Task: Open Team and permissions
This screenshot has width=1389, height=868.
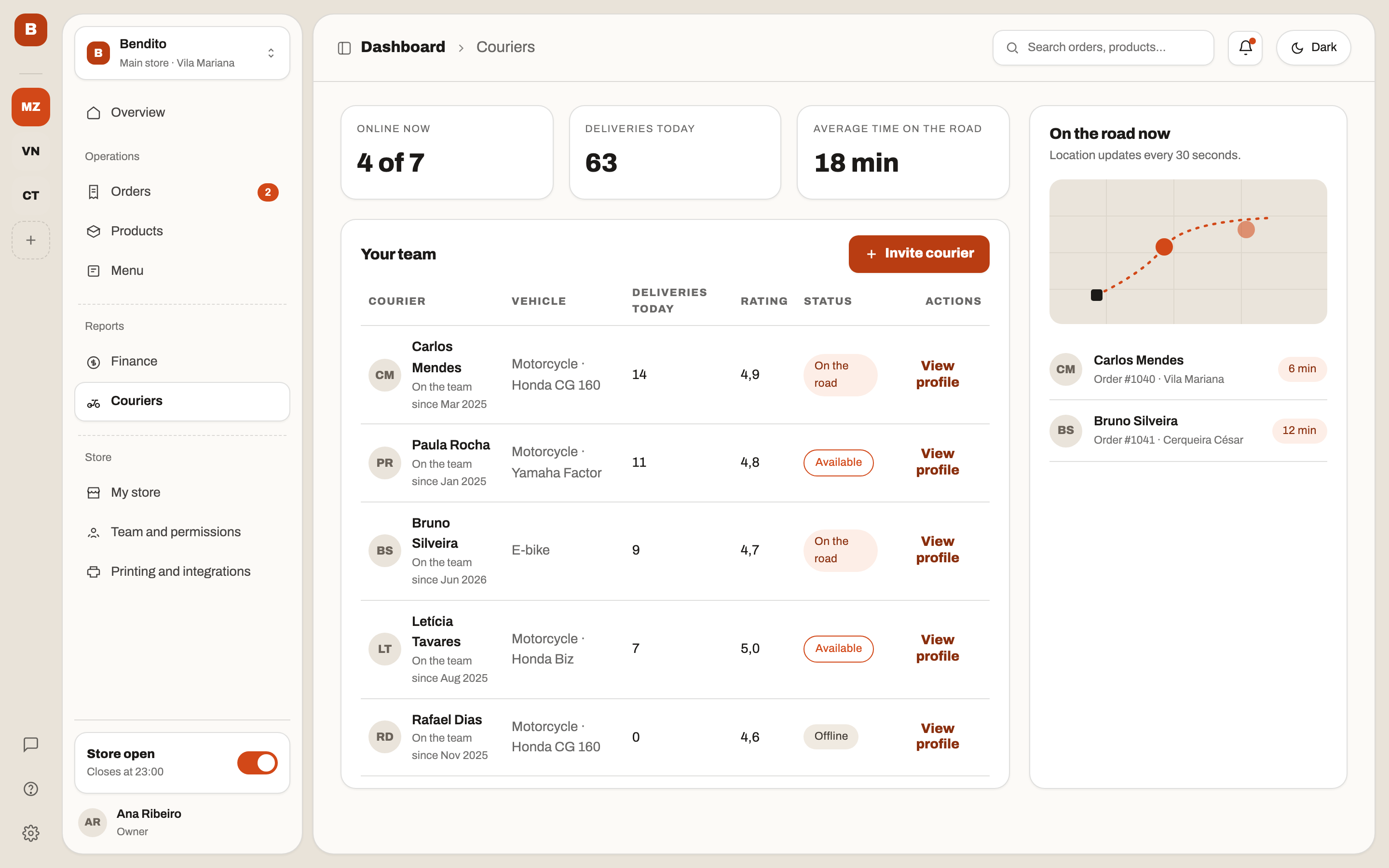Action: pyautogui.click(x=182, y=532)
